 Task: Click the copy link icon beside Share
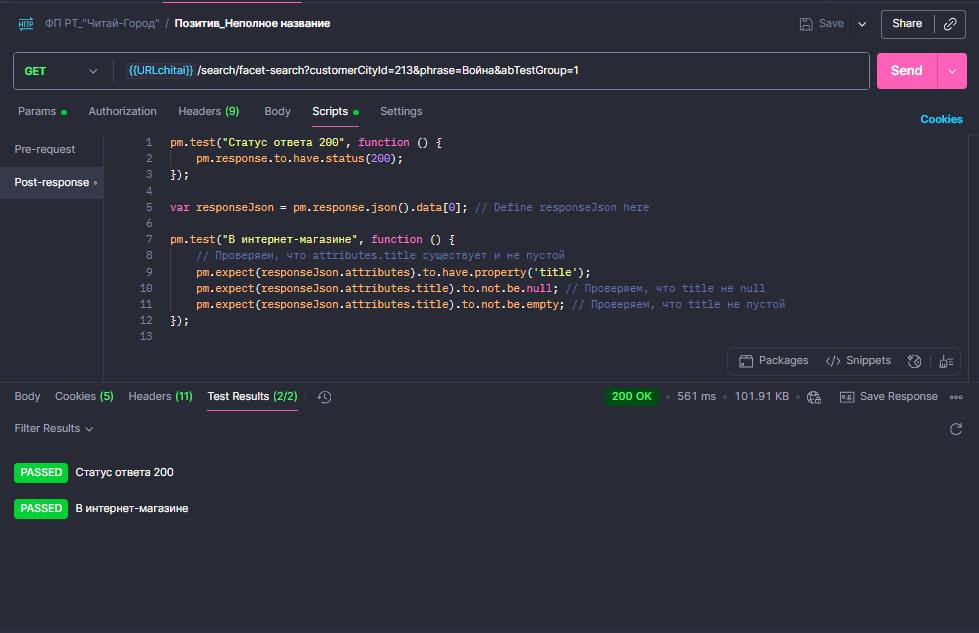point(950,24)
